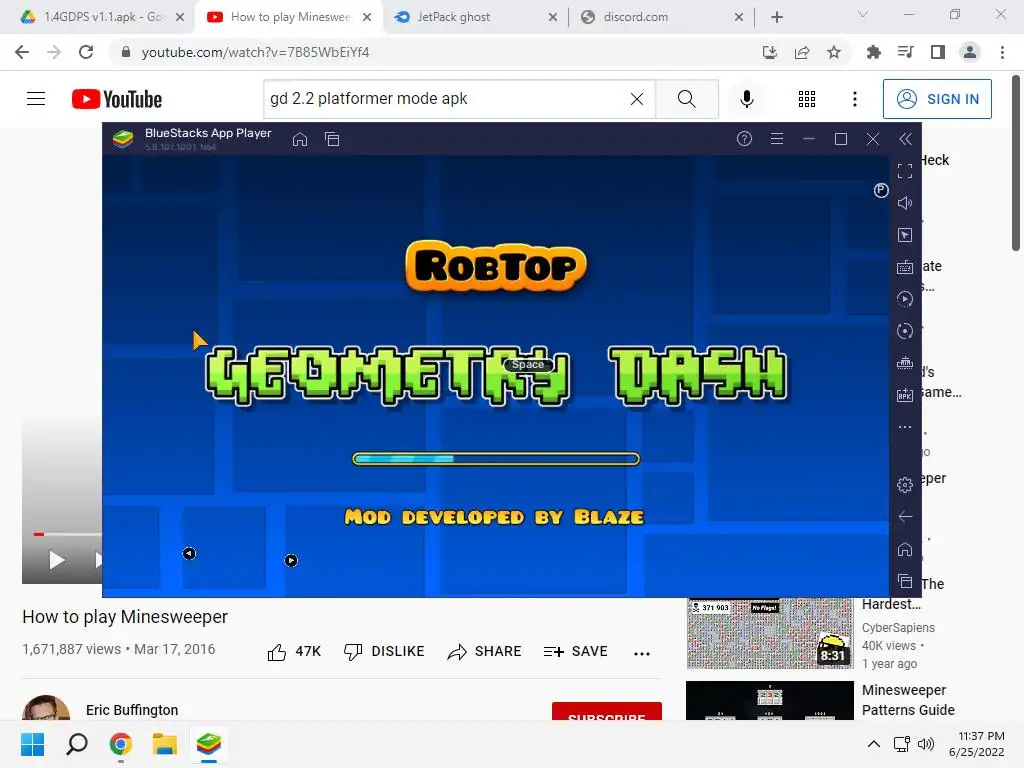Screen dimensions: 1024x768
Task: Click the Space key overlay on game
Action: tap(528, 364)
